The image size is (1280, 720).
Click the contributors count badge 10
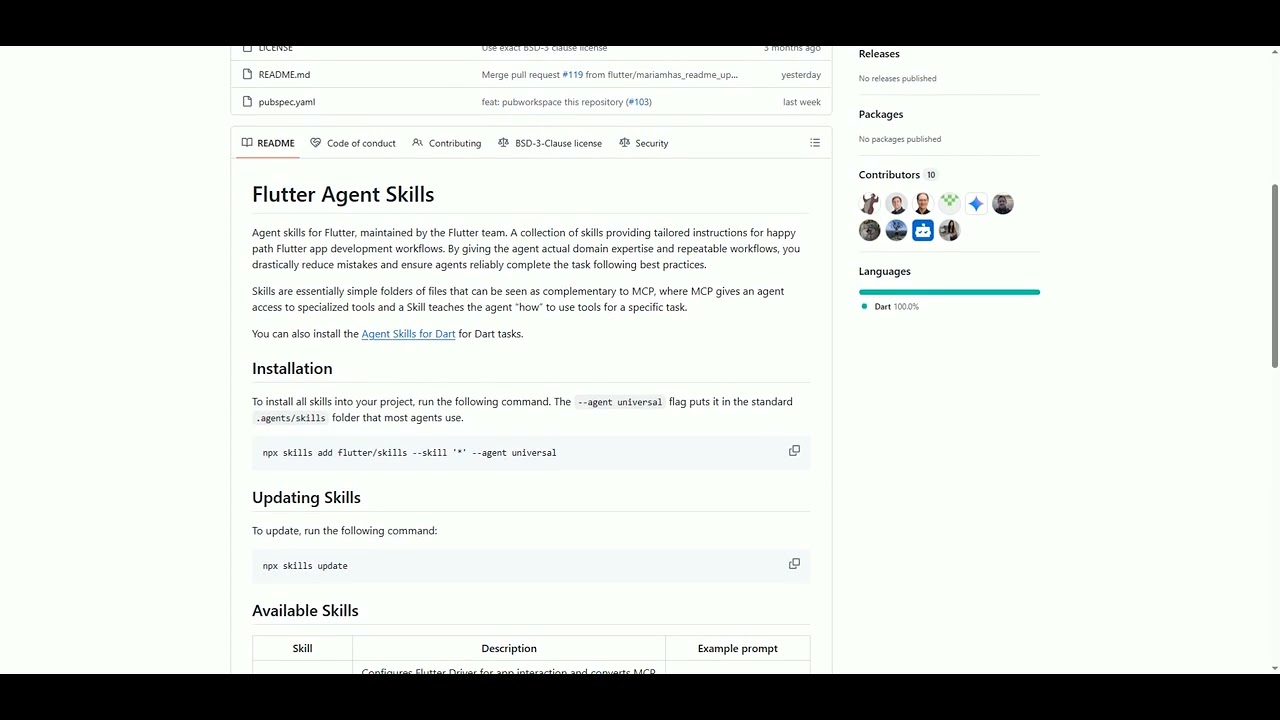(931, 175)
